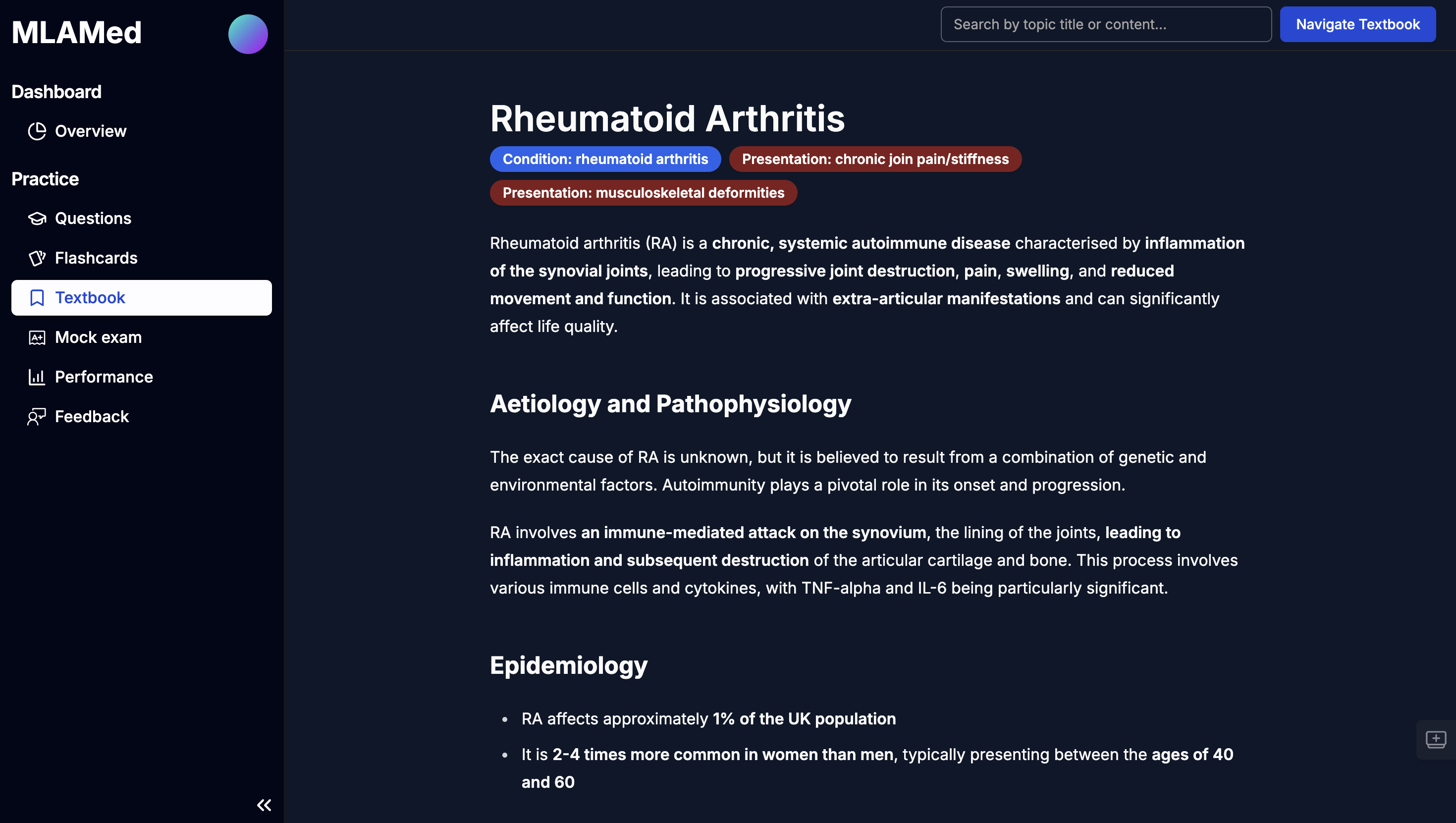The width and height of the screenshot is (1456, 823).
Task: Click the Presentation: musculoskeletal deformities tag
Action: pyautogui.click(x=643, y=192)
